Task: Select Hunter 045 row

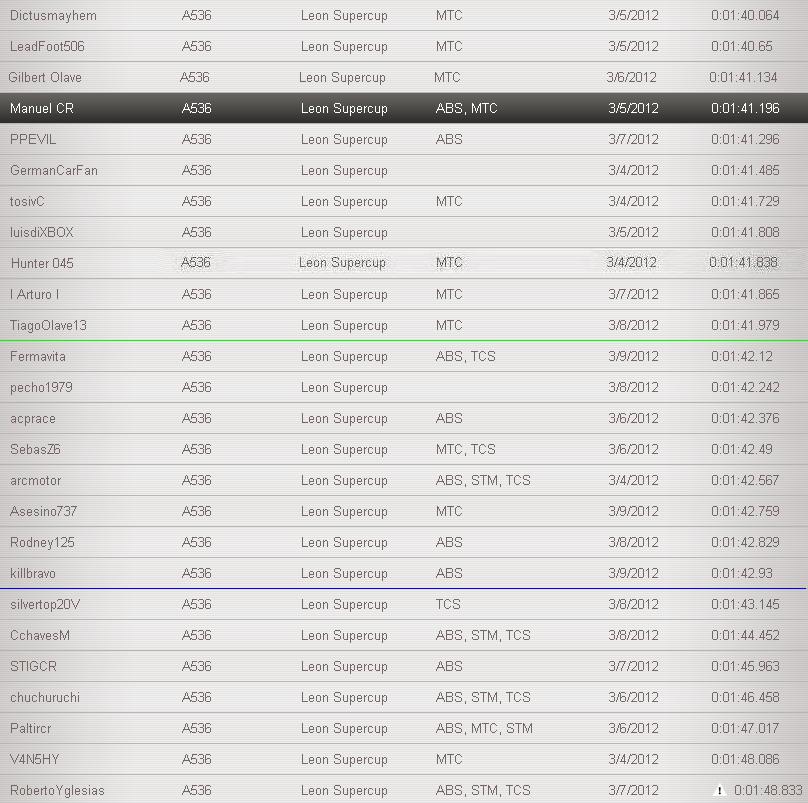Action: 404,263
